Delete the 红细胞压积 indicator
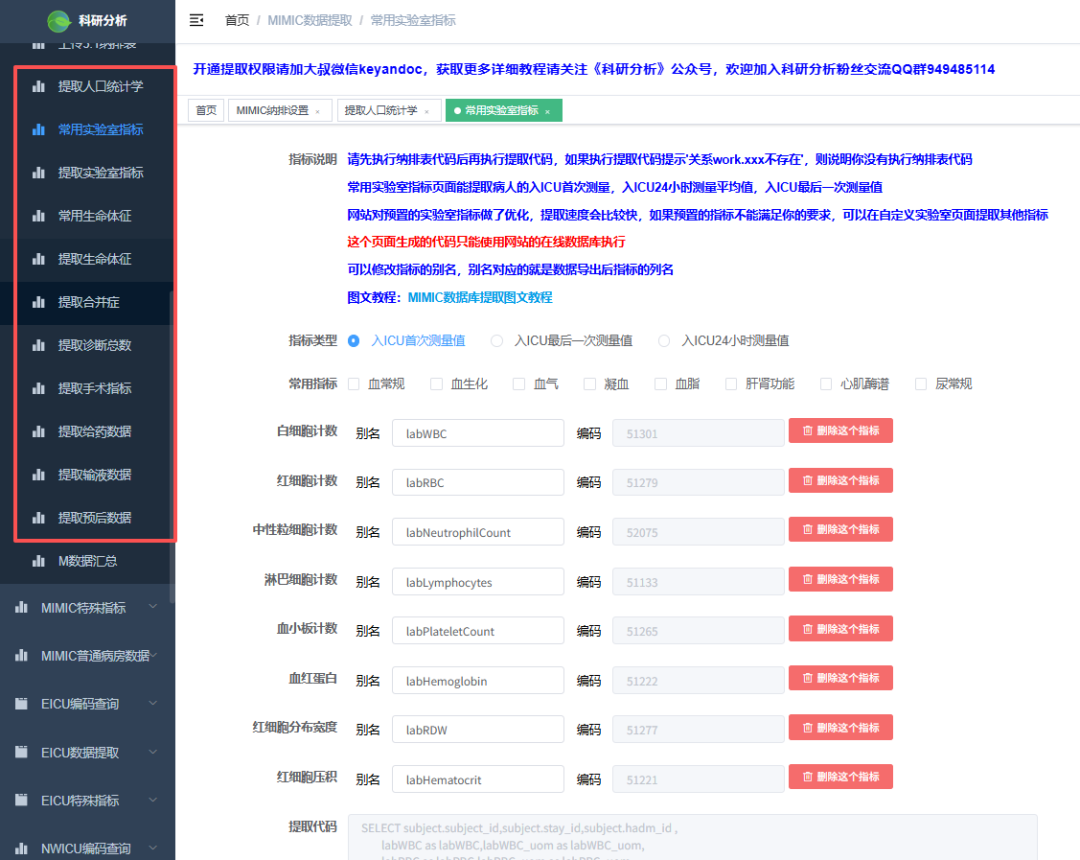 (840, 777)
